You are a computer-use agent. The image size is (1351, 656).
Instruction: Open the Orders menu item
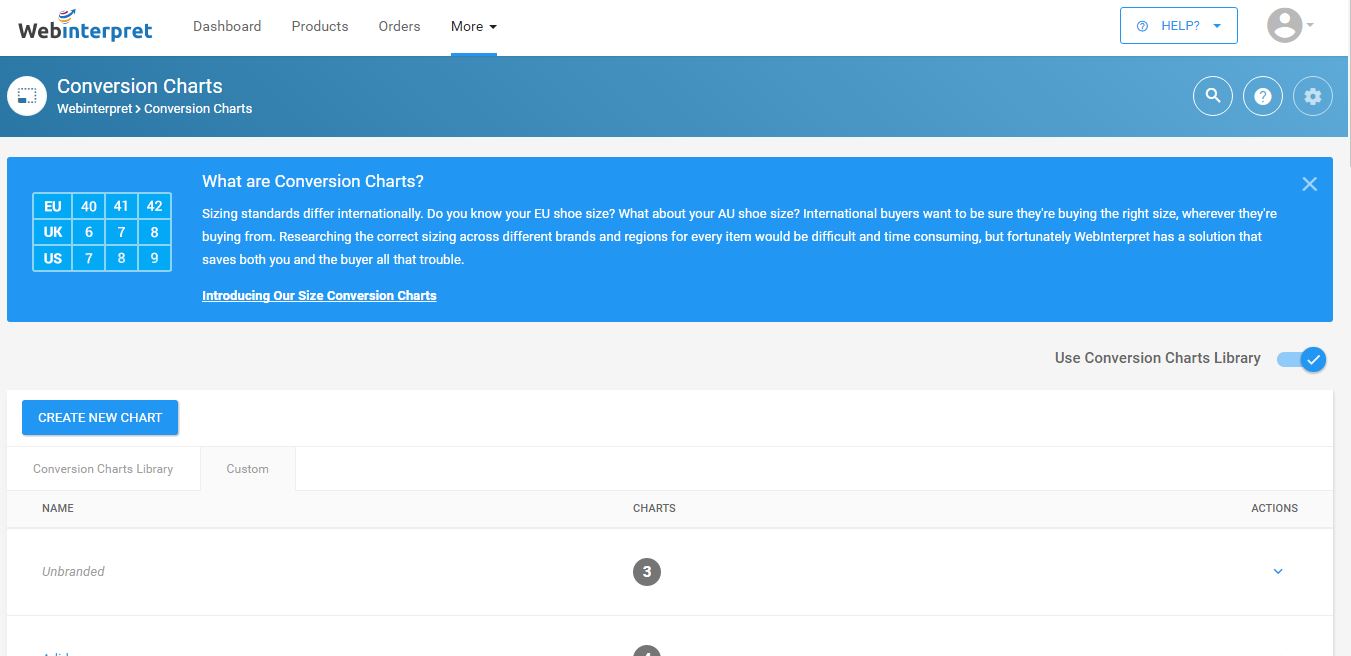pyautogui.click(x=399, y=27)
